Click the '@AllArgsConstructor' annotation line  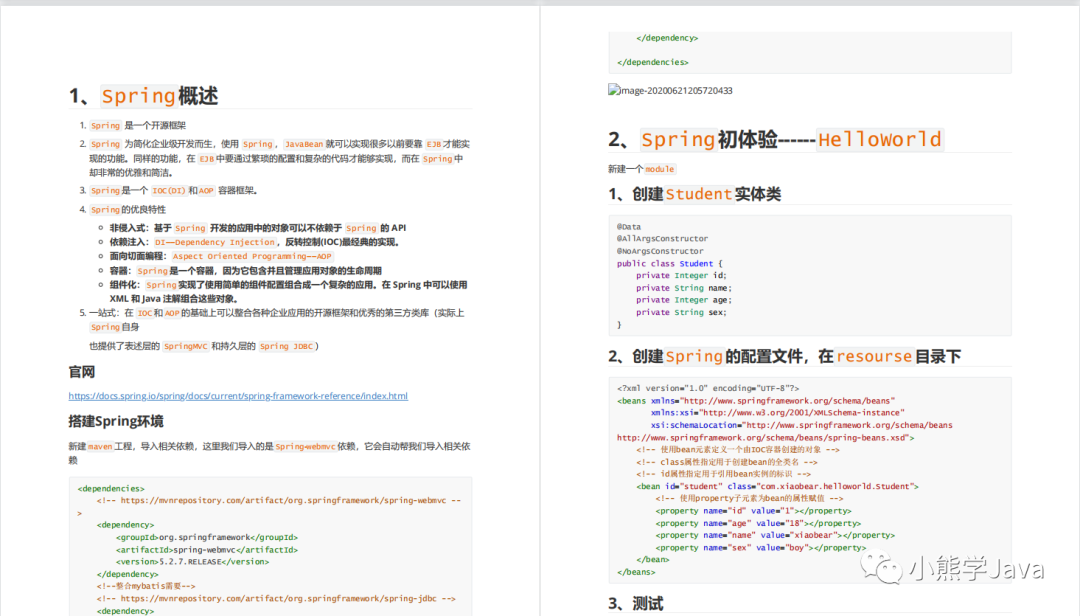662,238
